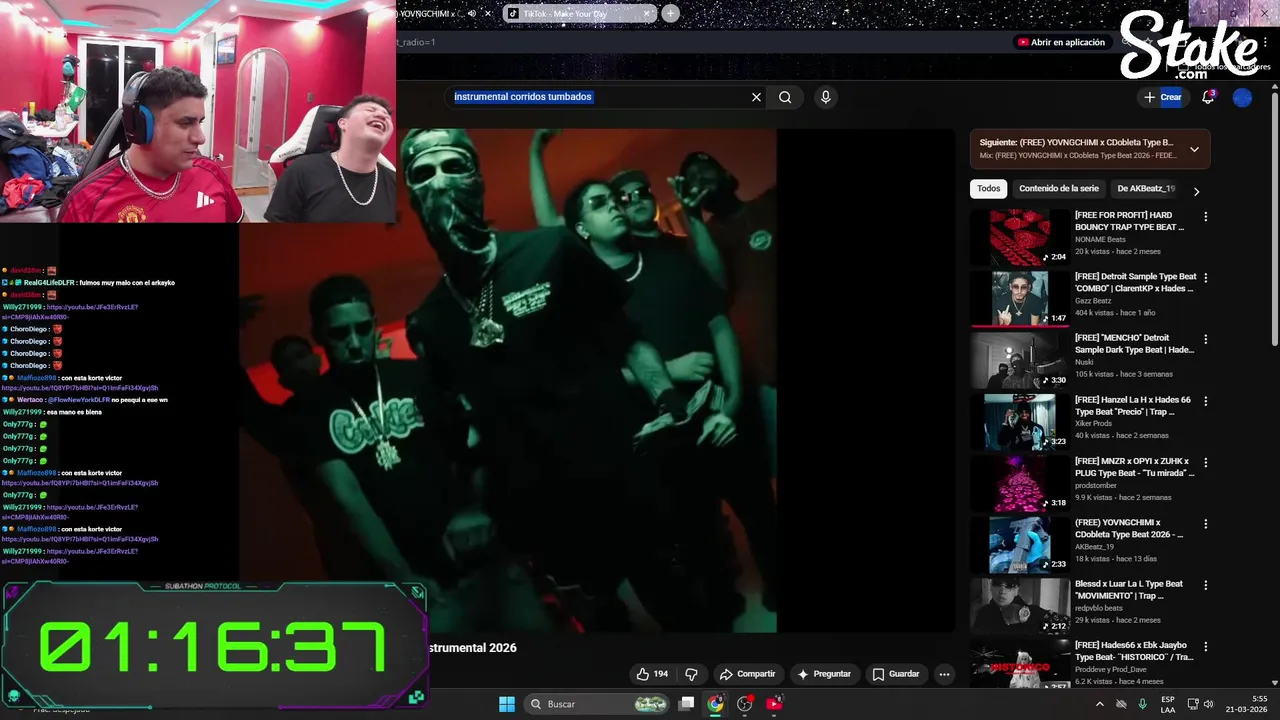Image resolution: width=1280 pixels, height=720 pixels.
Task: Click the NONAME Beats channel name
Action: pyautogui.click(x=1100, y=239)
